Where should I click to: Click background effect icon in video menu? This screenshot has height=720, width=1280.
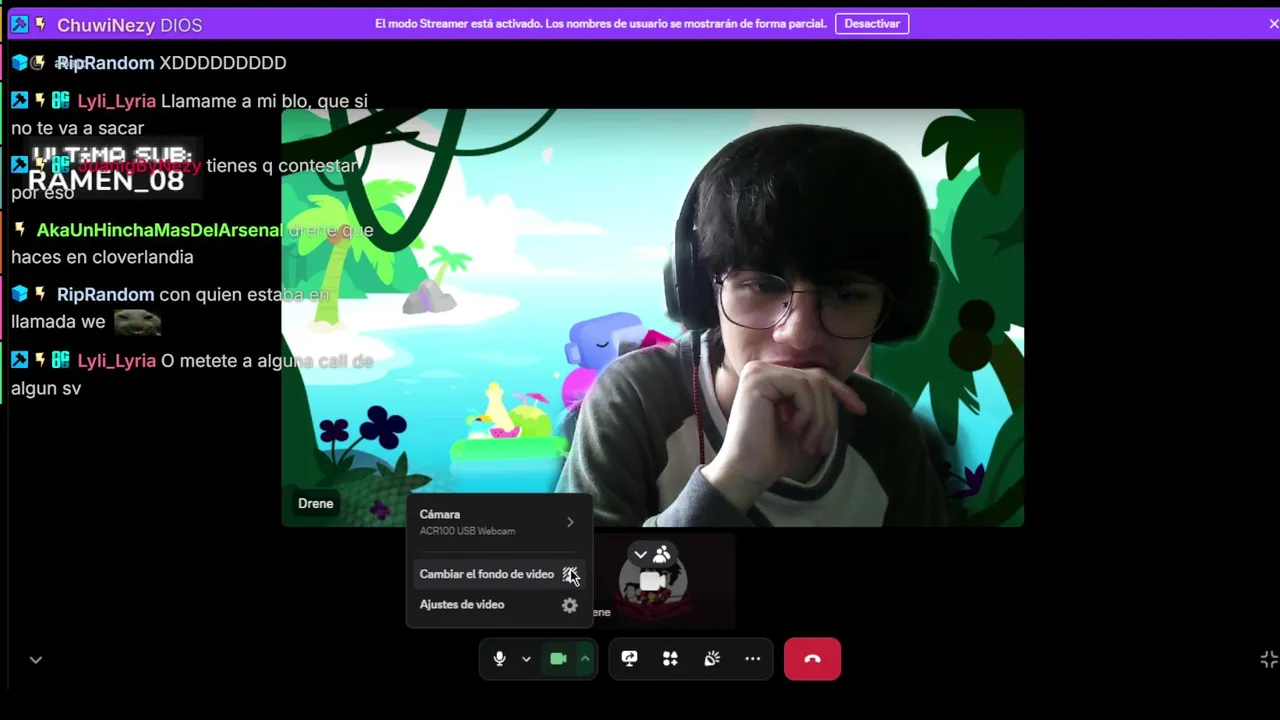coord(569,574)
